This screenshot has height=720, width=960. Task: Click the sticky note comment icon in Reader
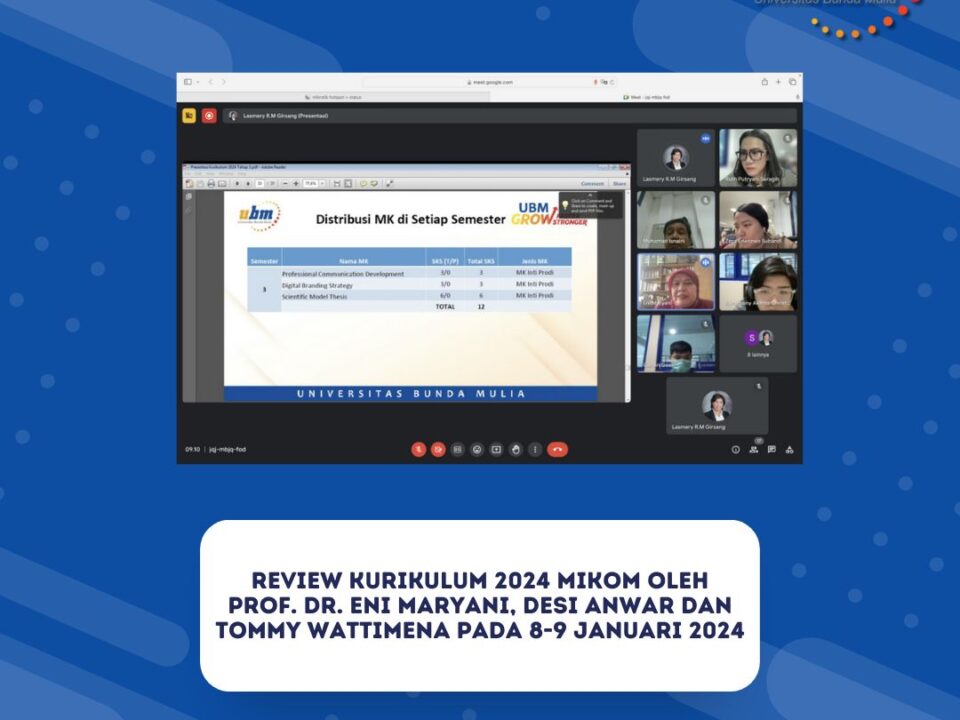pos(363,184)
